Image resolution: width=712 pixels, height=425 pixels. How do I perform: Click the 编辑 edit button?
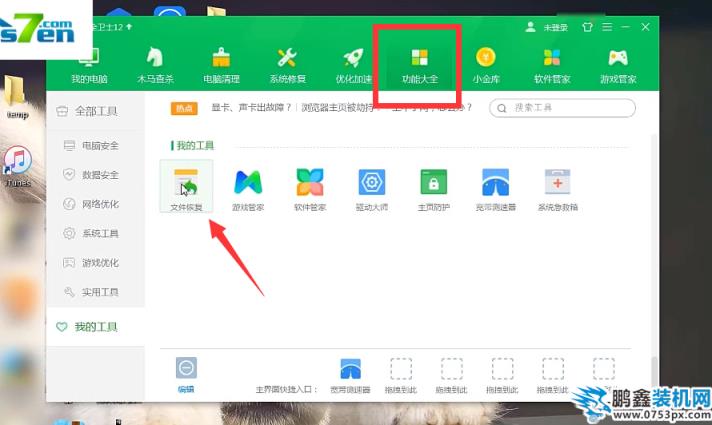186,375
